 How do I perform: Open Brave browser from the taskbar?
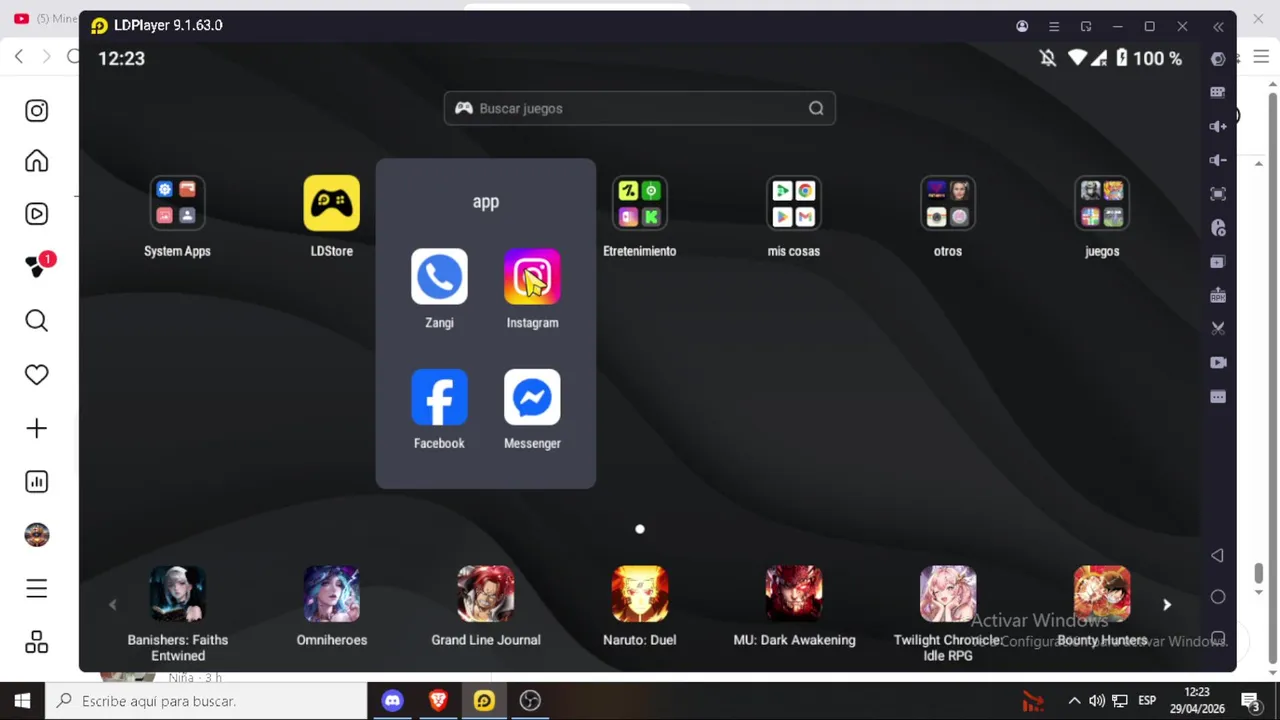click(438, 701)
